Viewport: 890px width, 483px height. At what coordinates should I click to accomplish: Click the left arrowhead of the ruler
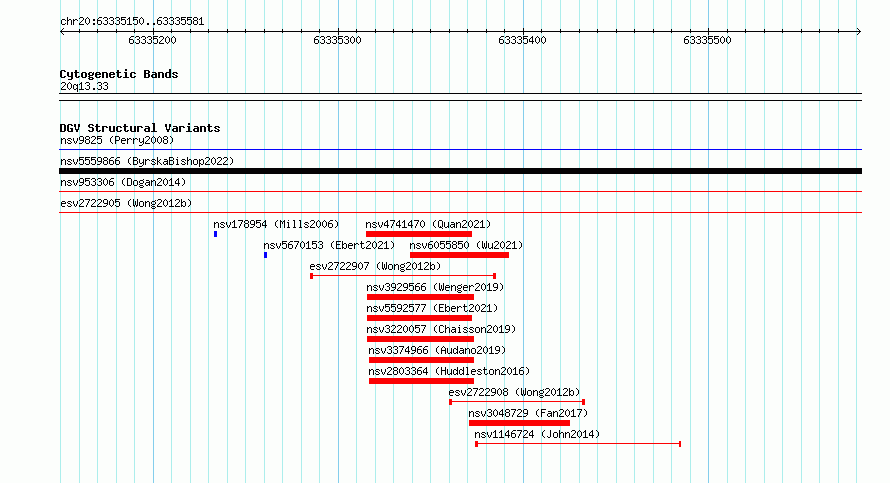click(62, 31)
